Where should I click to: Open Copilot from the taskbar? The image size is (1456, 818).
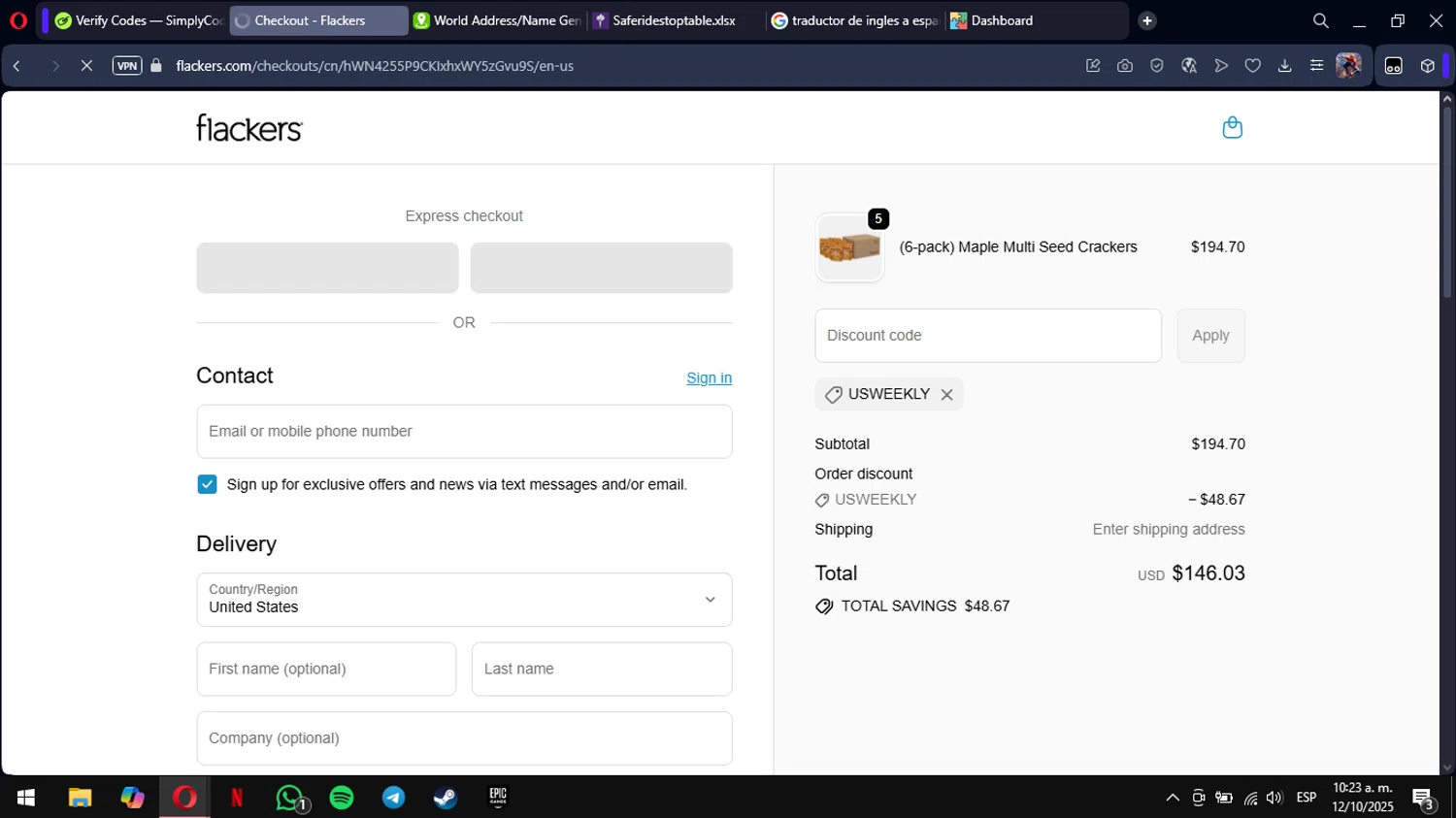(x=132, y=798)
